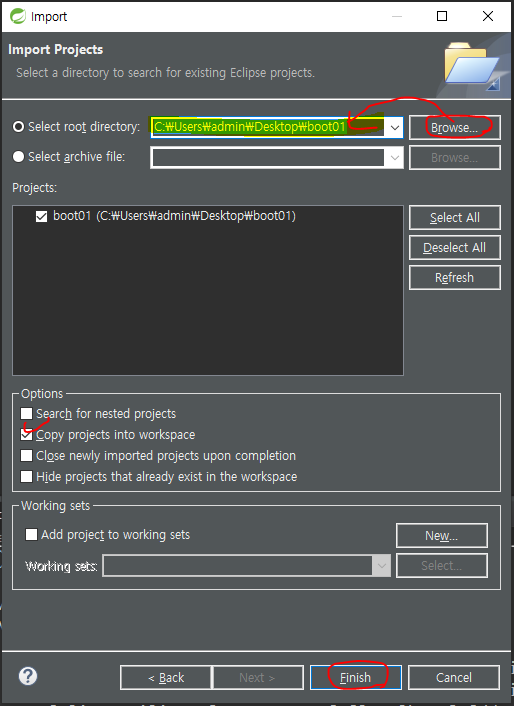Click the Deselect All button
The height and width of the screenshot is (706, 514).
455,248
